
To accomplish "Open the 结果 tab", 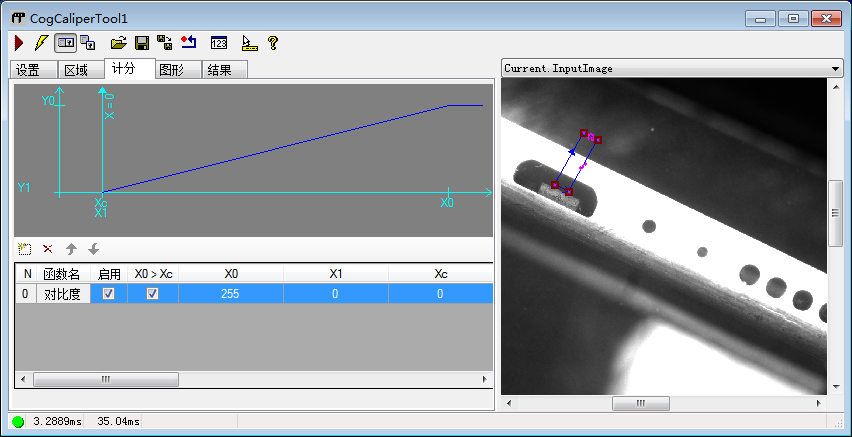I will [x=224, y=70].
